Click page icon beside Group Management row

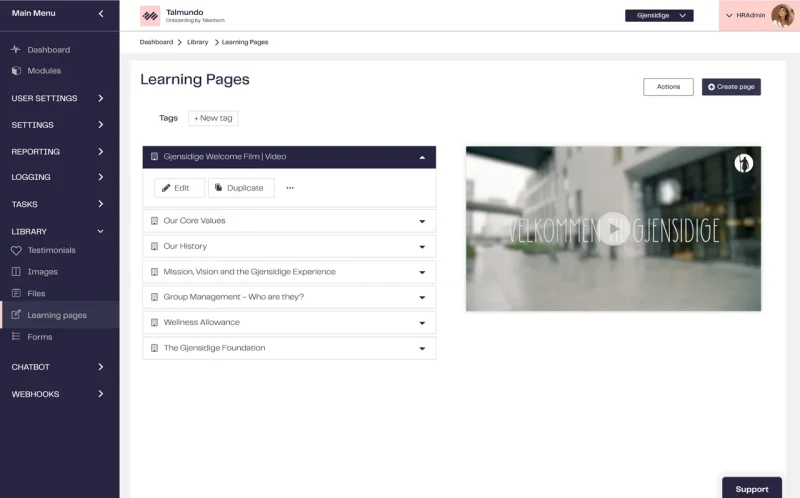[x=154, y=297]
